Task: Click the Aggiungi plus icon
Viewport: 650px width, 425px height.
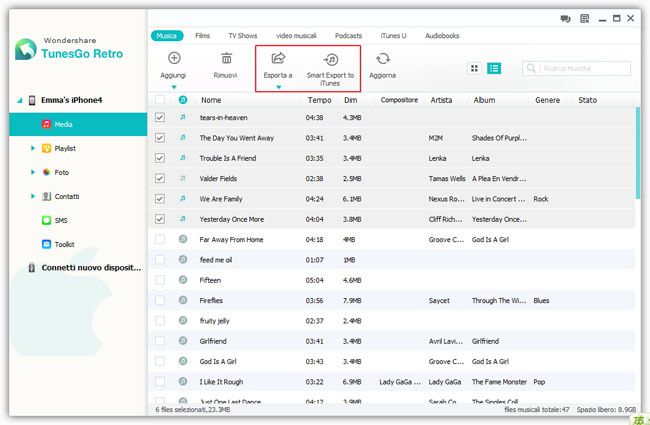Action: point(174,58)
